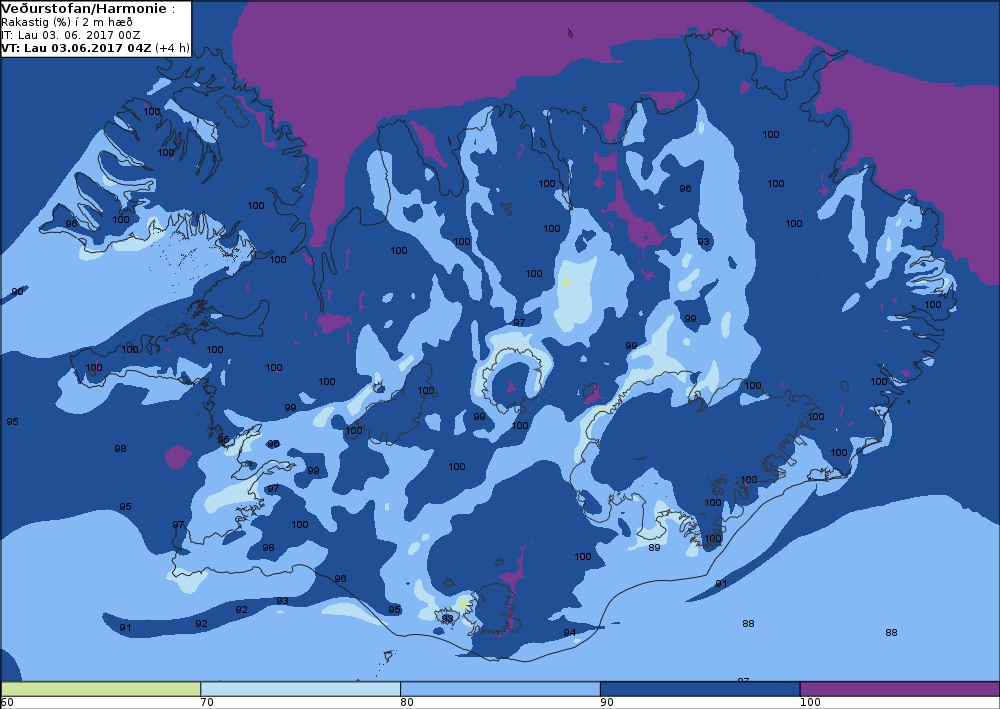Select the "Rakastig (%) í 2 m hæð" line
The image size is (1000, 709).
click(x=67, y=22)
